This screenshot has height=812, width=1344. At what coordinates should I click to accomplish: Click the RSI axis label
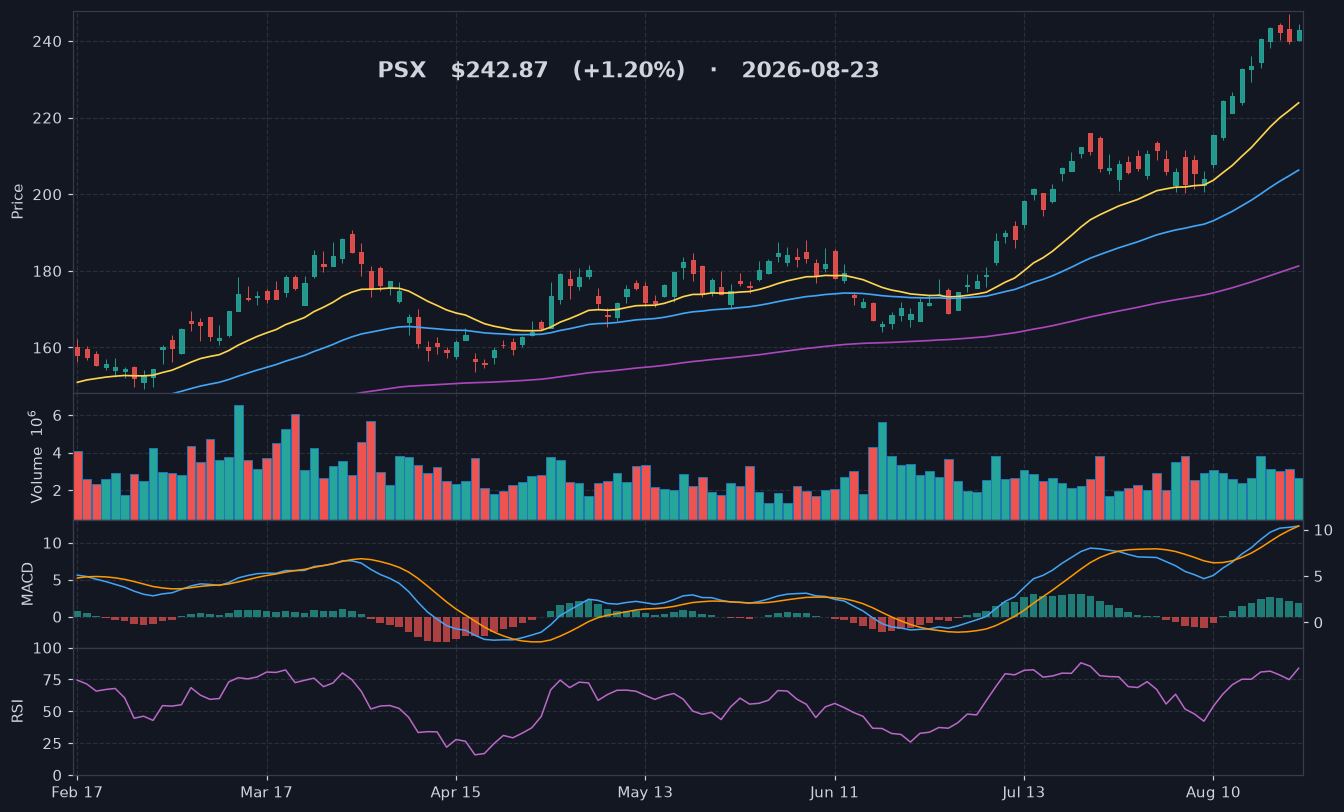click(x=17, y=711)
